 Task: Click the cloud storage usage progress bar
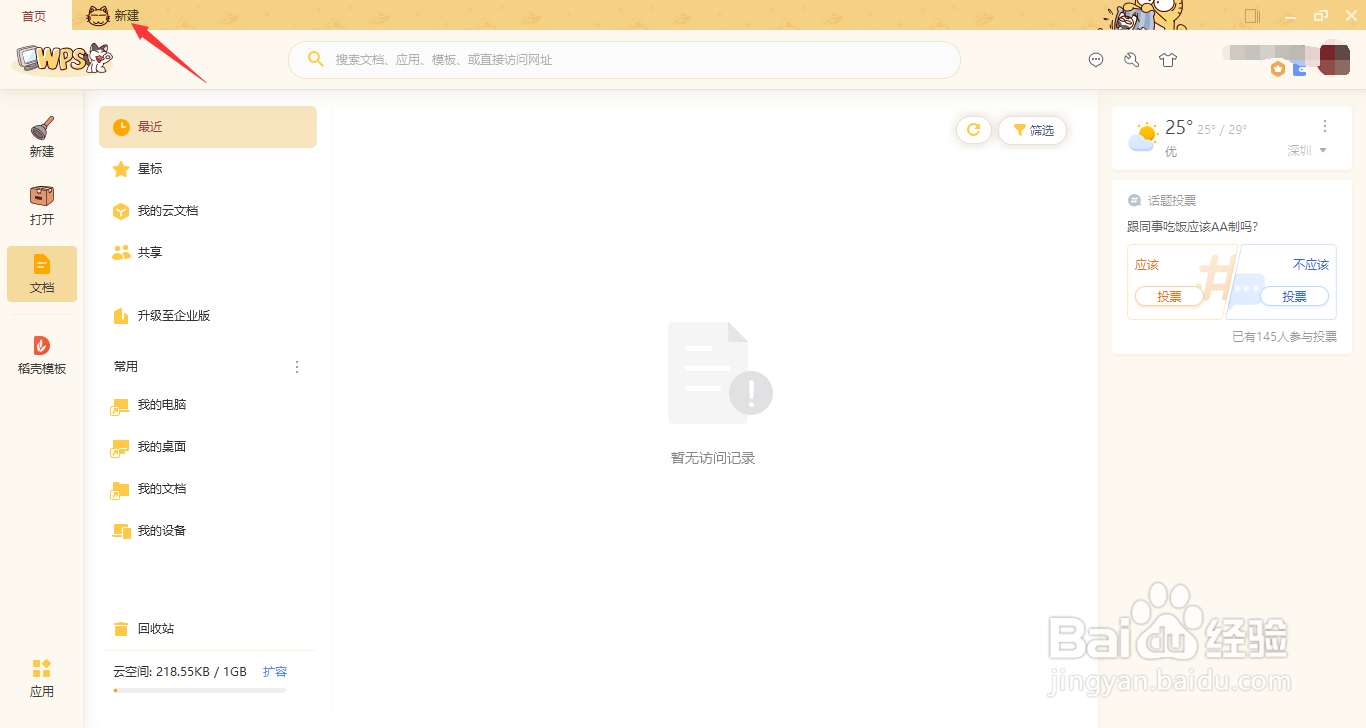click(x=199, y=691)
